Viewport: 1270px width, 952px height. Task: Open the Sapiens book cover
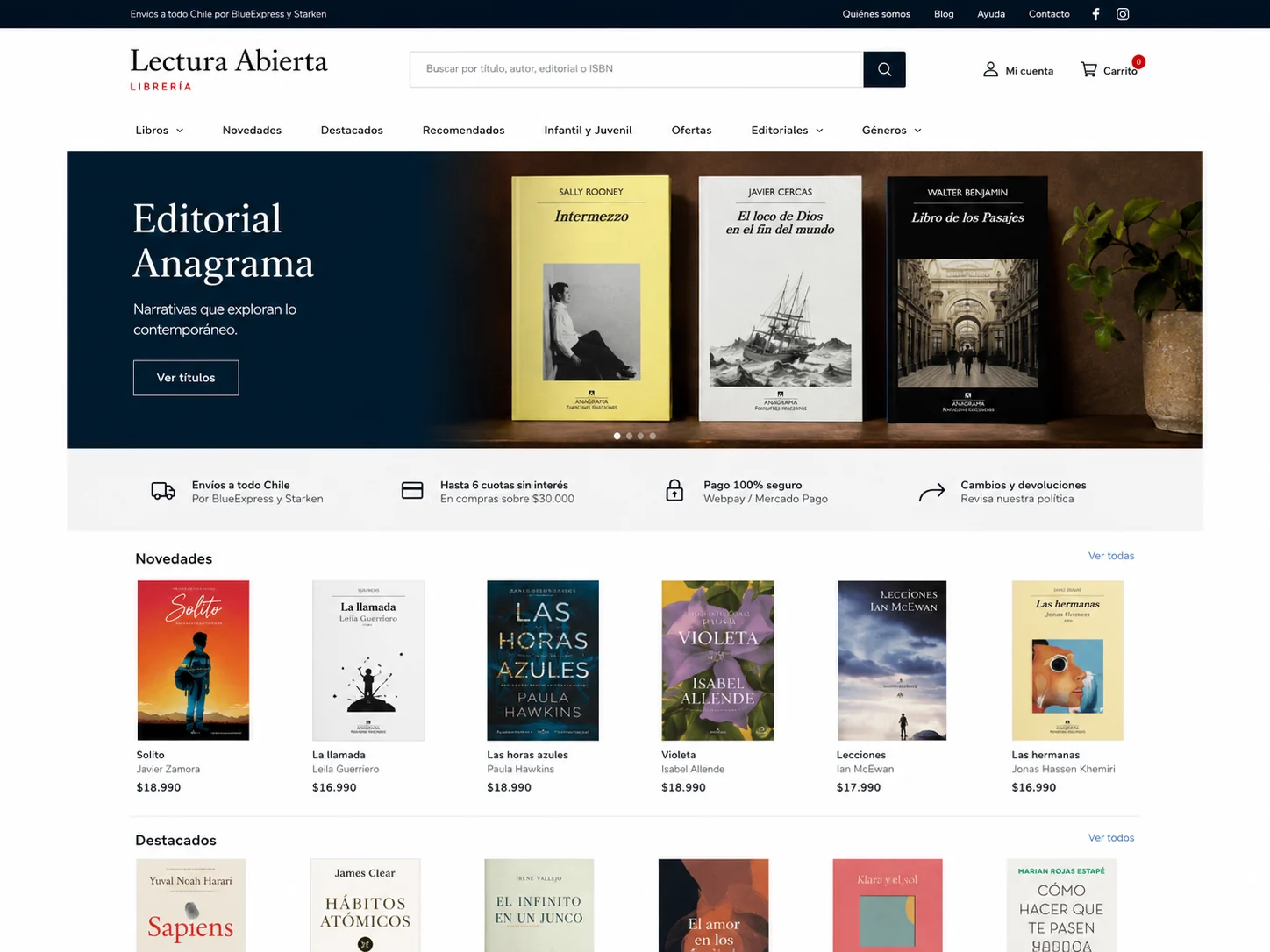coord(190,906)
